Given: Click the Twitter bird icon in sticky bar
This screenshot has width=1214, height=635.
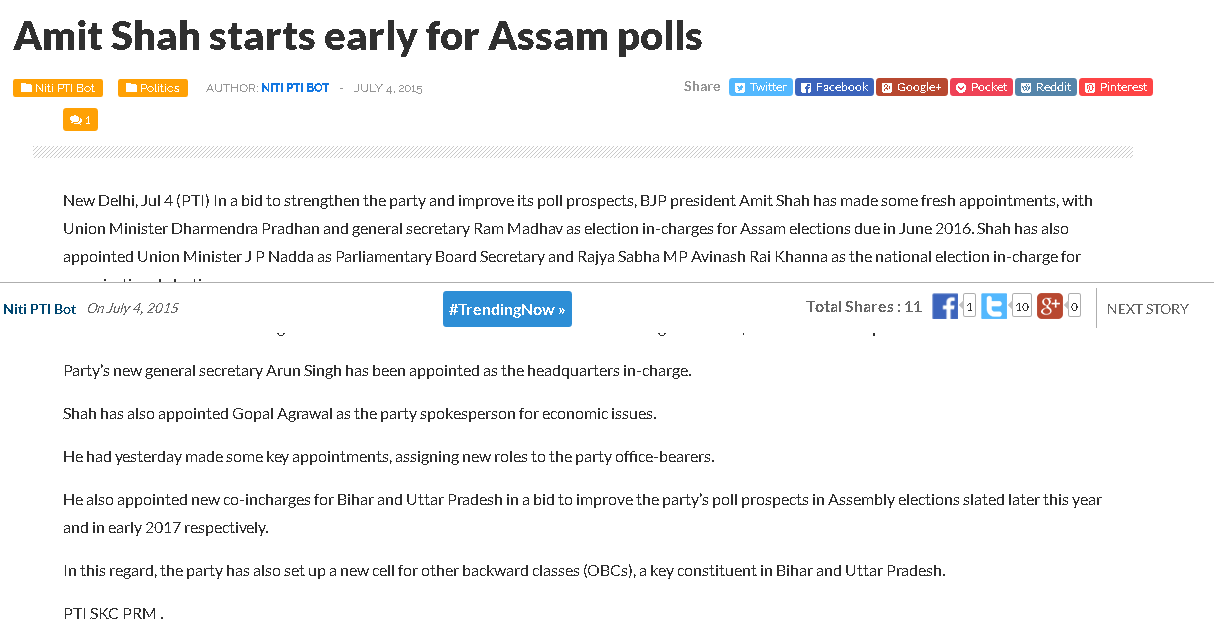Looking at the screenshot, I should (x=994, y=307).
